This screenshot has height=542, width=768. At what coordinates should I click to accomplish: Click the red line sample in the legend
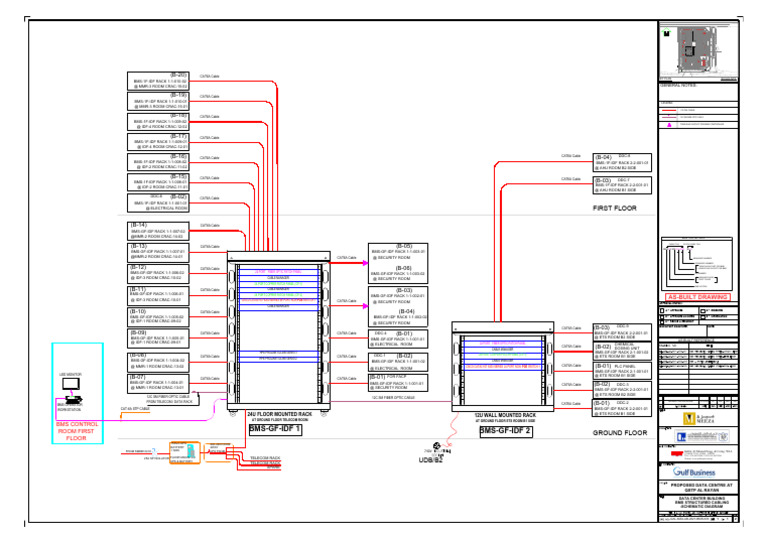click(x=669, y=110)
